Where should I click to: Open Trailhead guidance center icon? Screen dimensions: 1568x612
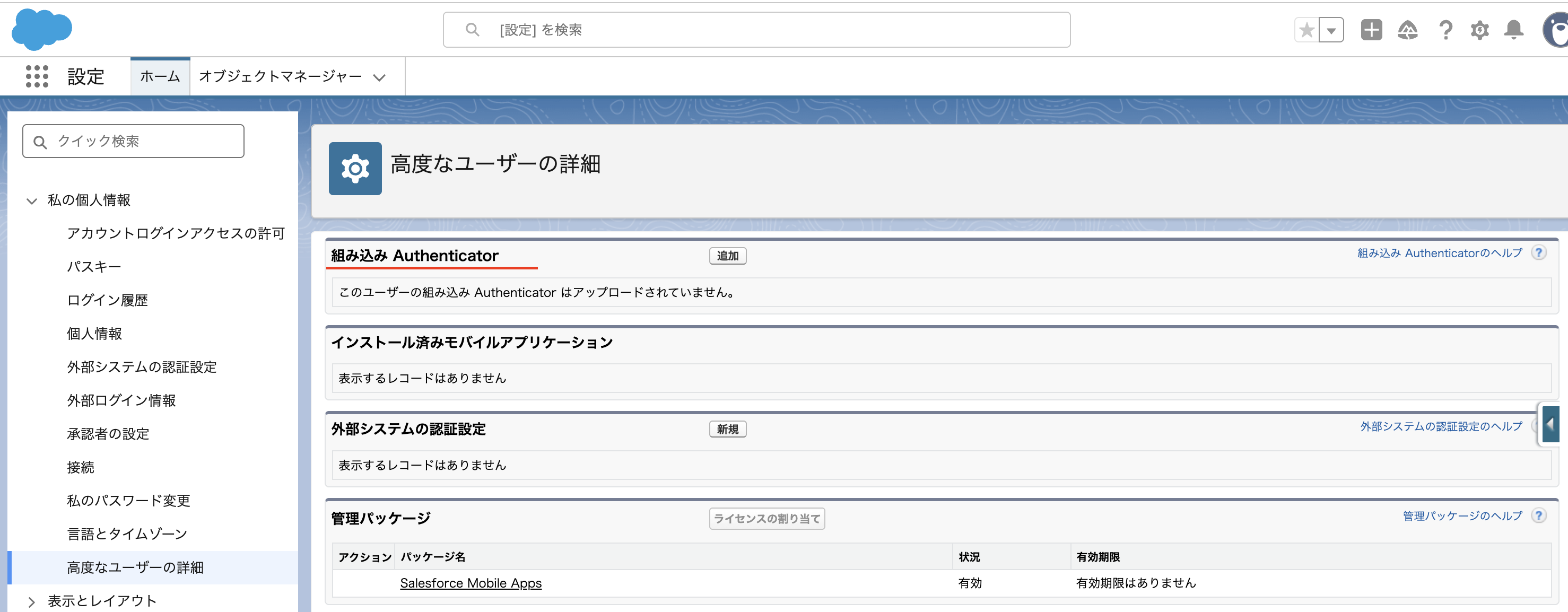1408,30
